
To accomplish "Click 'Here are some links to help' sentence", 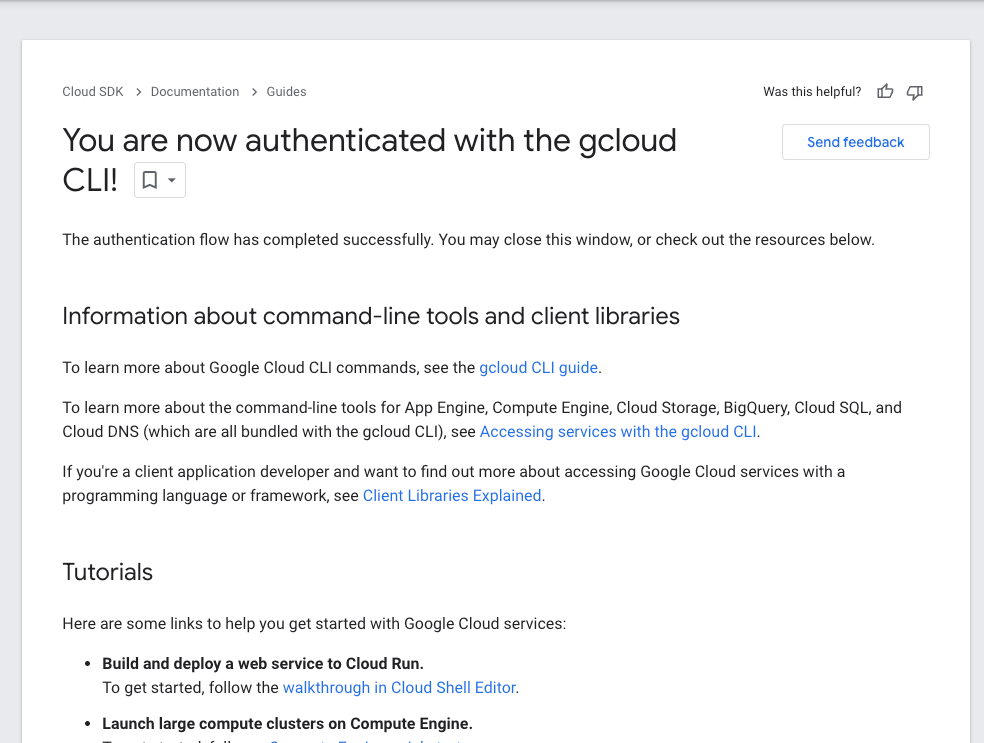I will click(314, 624).
